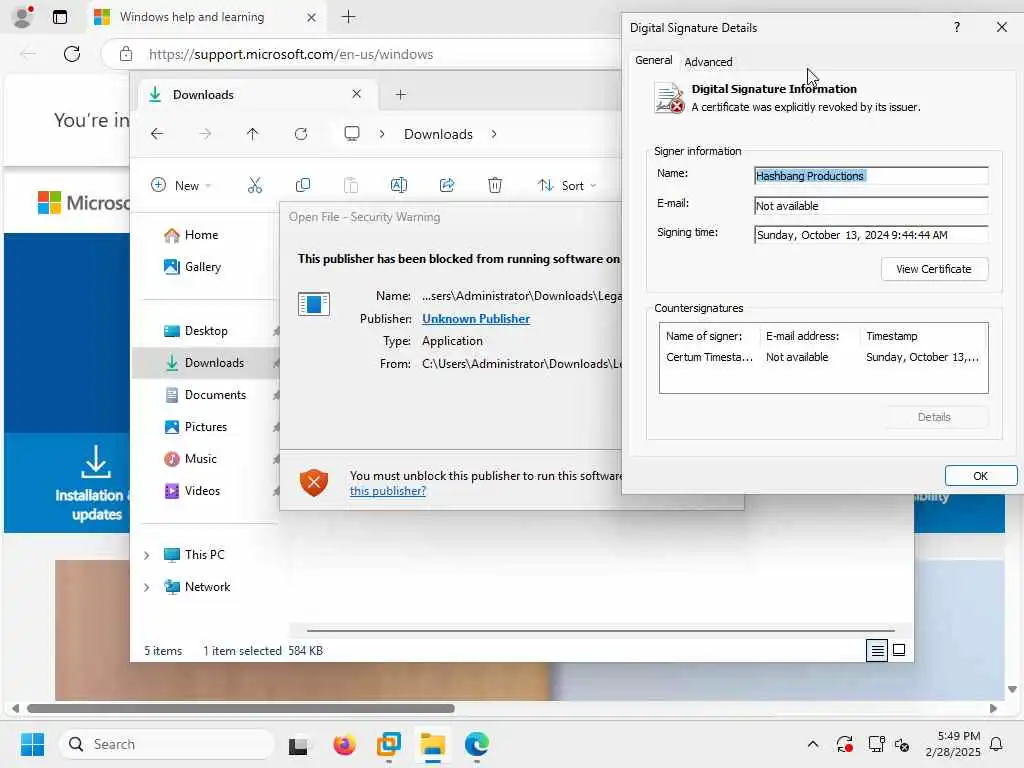Open the New item dropdown in File Explorer
Image resolution: width=1024 pixels, height=768 pixels.
[181, 185]
